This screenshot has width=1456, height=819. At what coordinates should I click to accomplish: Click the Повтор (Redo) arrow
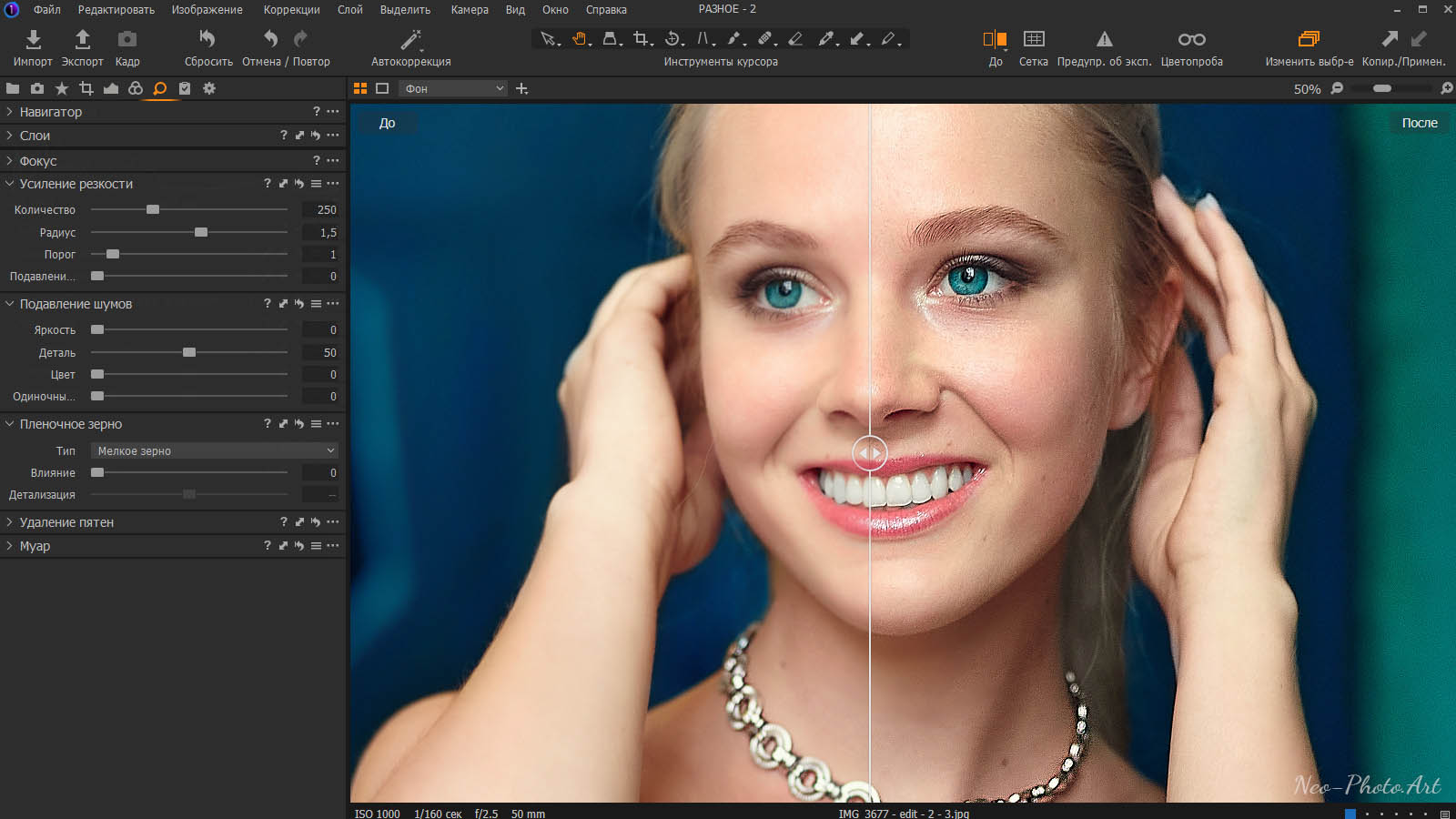pos(300,39)
